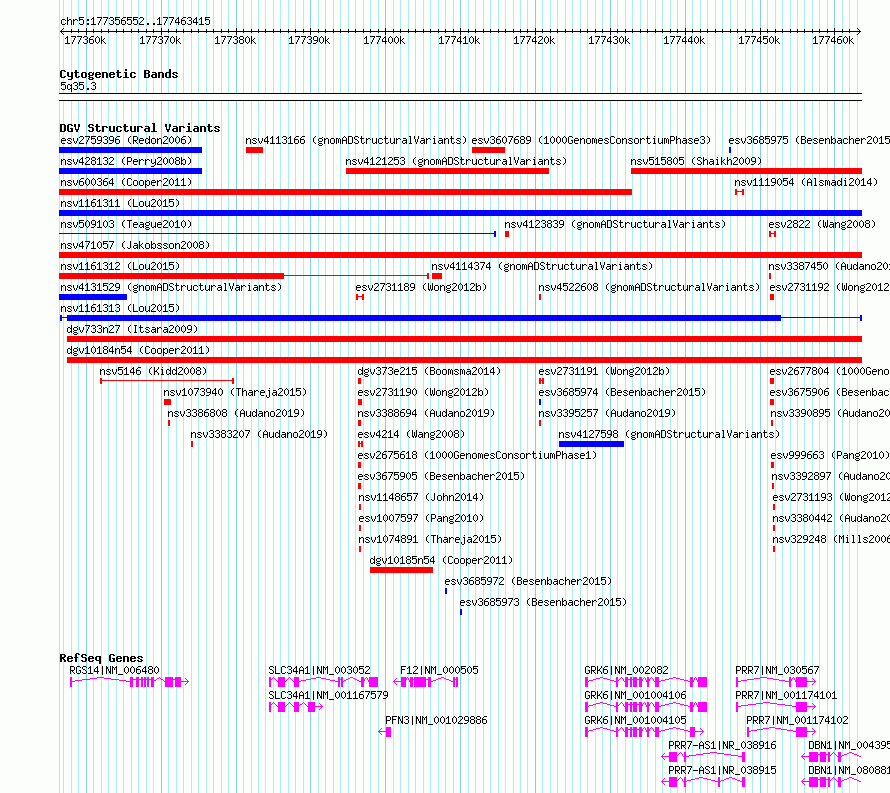The image size is (890, 793).
Task: Click esv1007597 (Pang2010) label
Action: [421, 518]
